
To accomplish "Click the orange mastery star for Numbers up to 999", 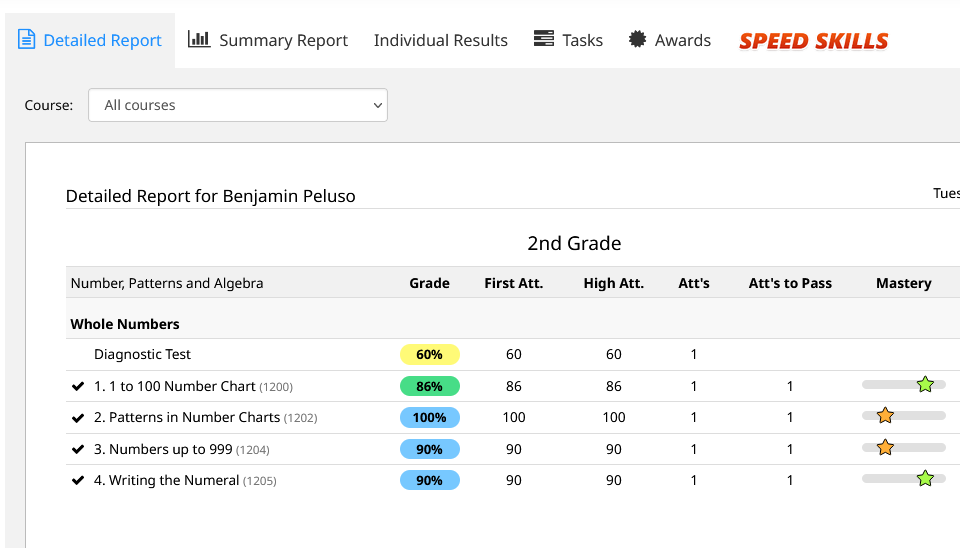I will pyautogui.click(x=885, y=448).
